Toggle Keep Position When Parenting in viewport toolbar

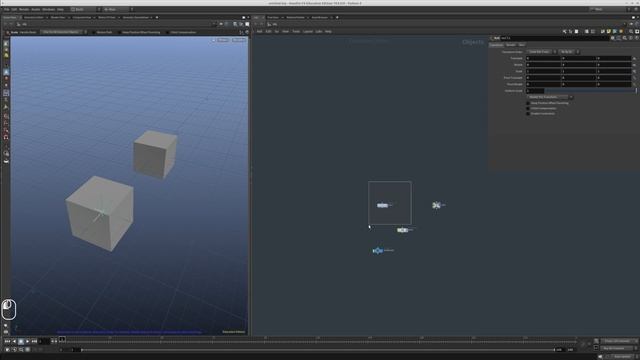pyautogui.click(x=120, y=32)
